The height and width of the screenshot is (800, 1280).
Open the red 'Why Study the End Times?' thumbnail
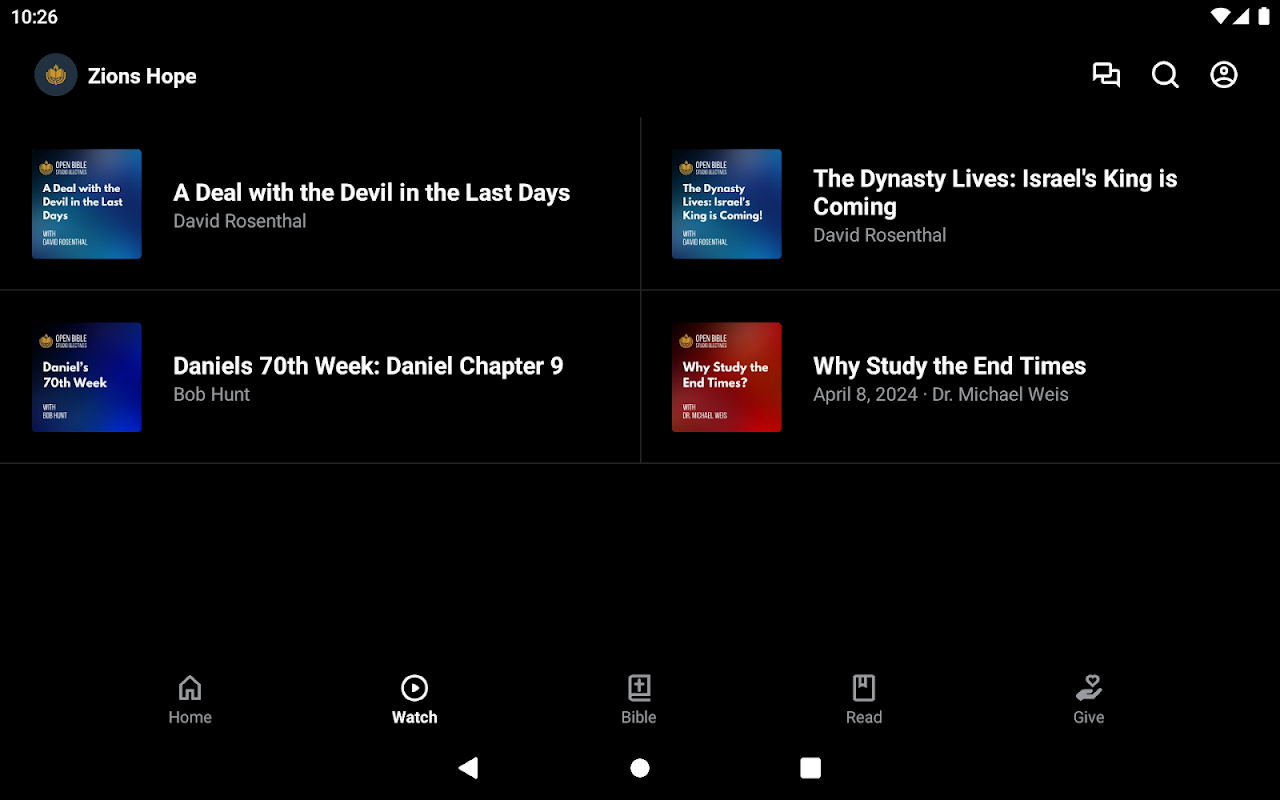pyautogui.click(x=727, y=377)
